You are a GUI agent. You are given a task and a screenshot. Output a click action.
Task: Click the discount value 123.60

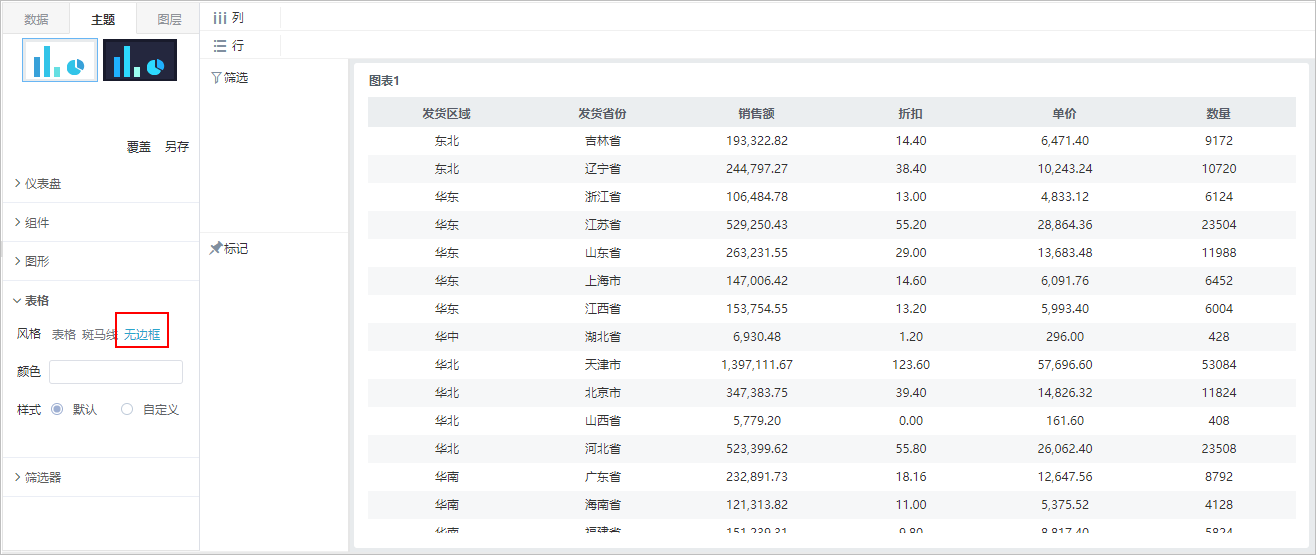pyautogui.click(x=911, y=365)
